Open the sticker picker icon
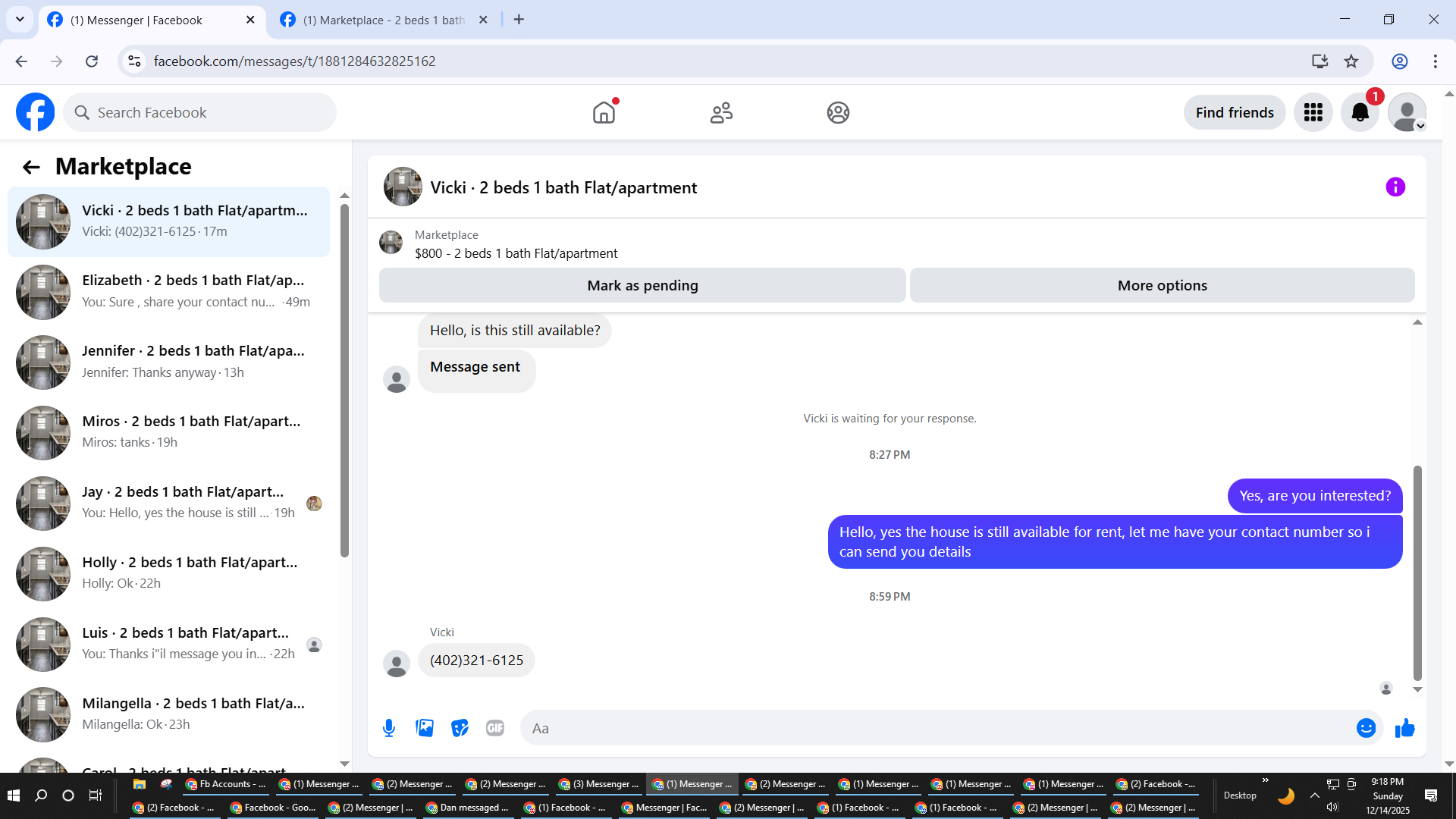 point(460,728)
